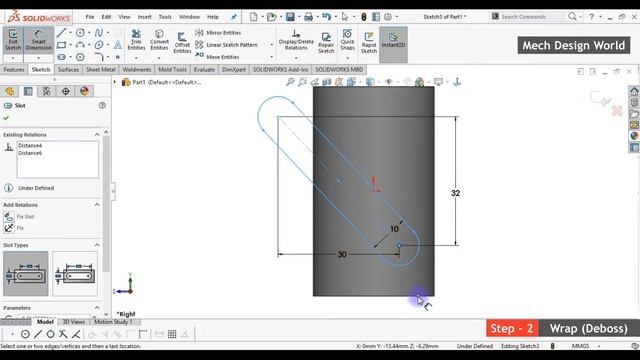
Task: Click Mirror Entities
Action: pyautogui.click(x=218, y=33)
